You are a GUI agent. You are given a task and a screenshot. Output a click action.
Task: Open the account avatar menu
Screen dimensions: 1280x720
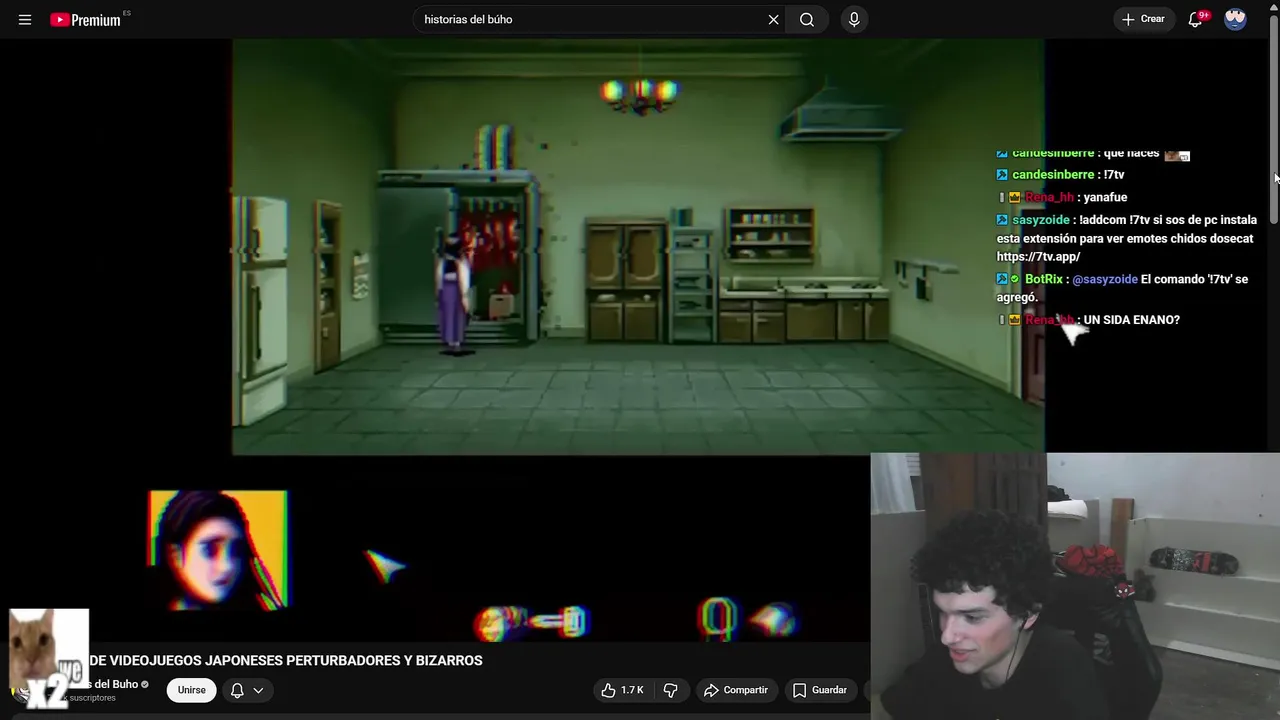[x=1235, y=19]
